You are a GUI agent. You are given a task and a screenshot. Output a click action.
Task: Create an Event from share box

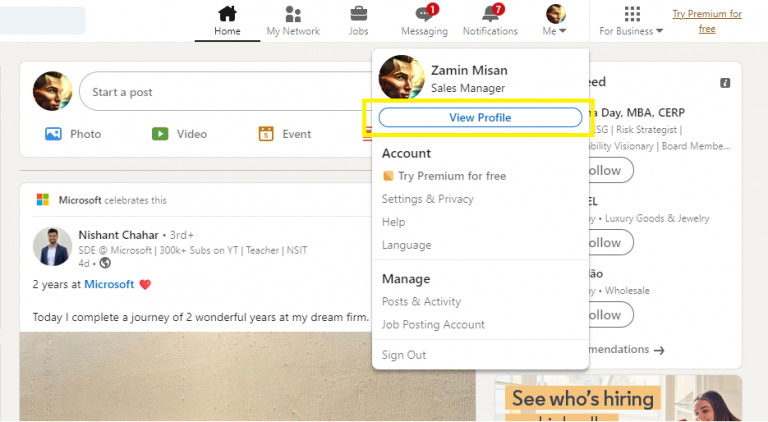pos(285,134)
